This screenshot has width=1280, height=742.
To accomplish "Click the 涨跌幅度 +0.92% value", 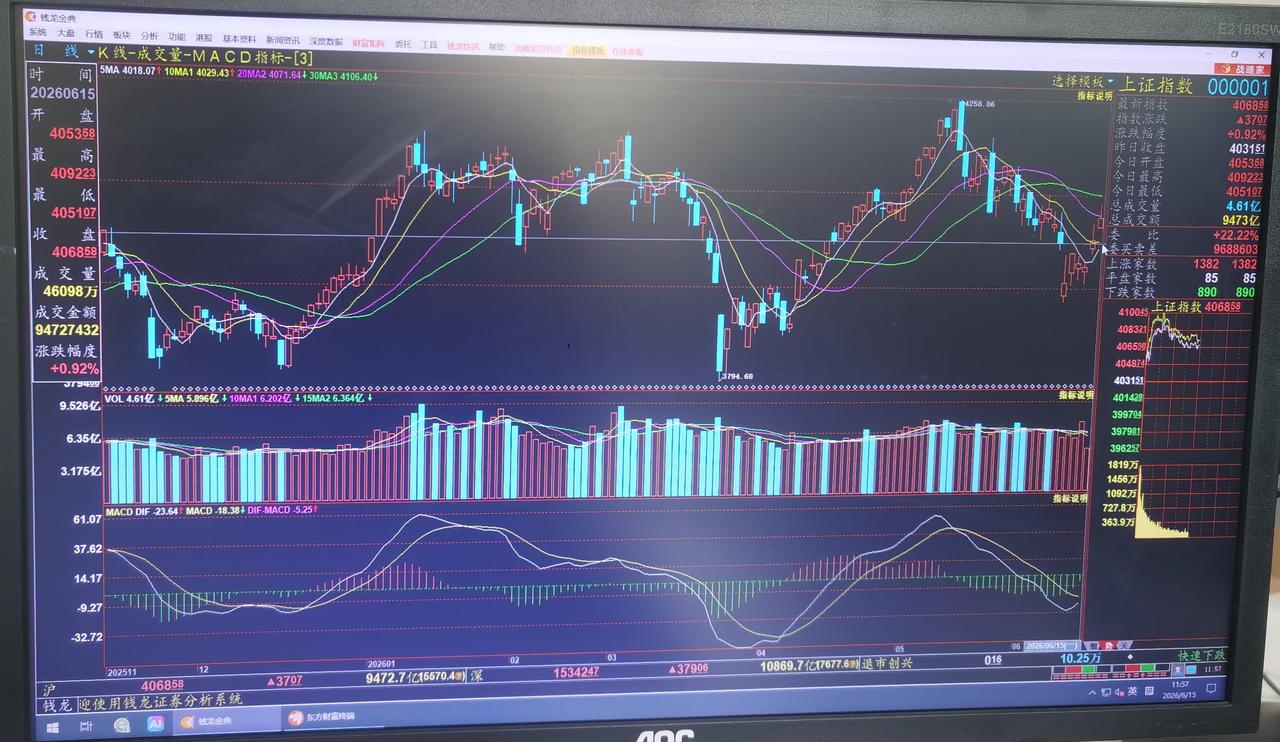I will pos(75,368).
